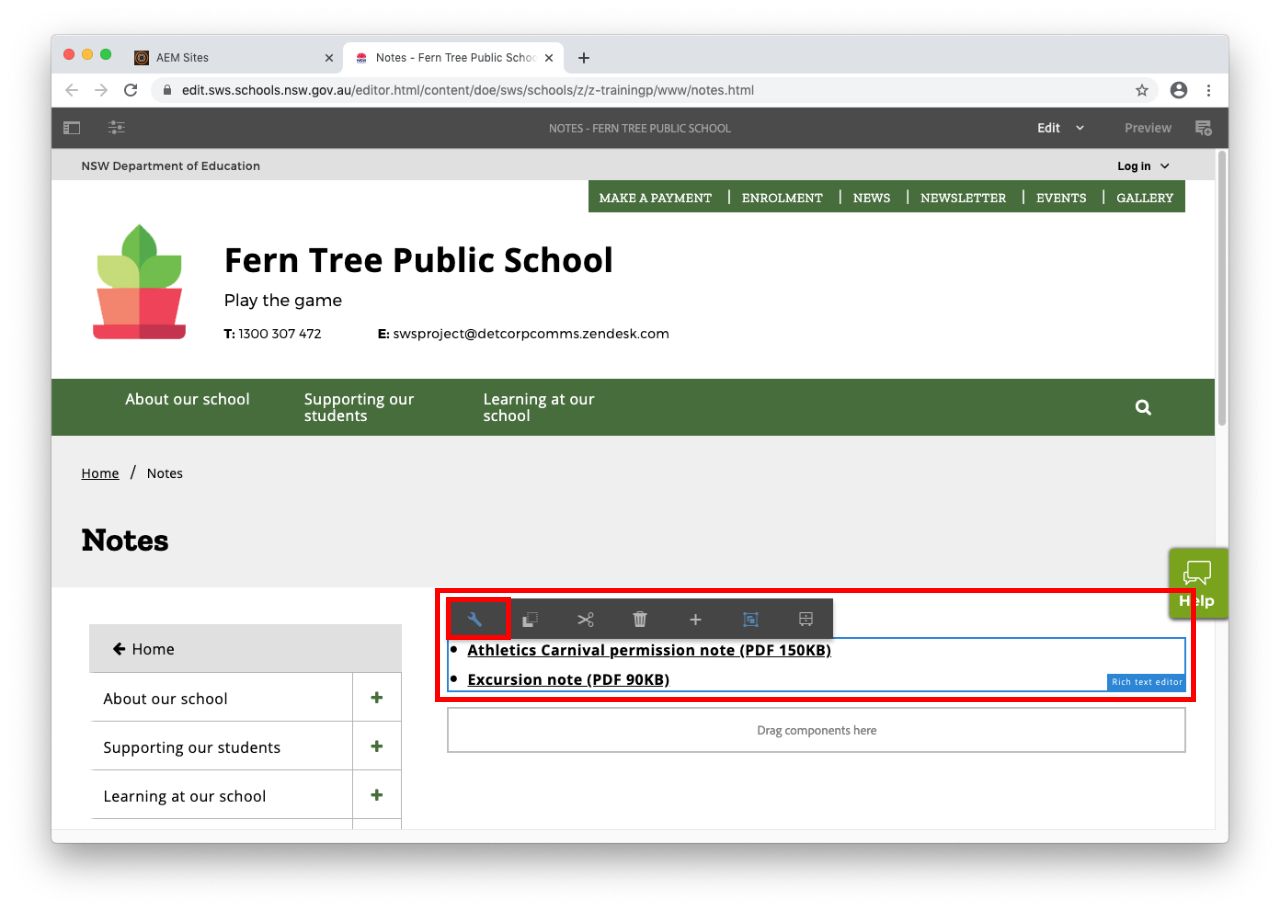Screen dimensions: 1280x911
Task: Follow the Home breadcrumb link
Action: coord(100,473)
